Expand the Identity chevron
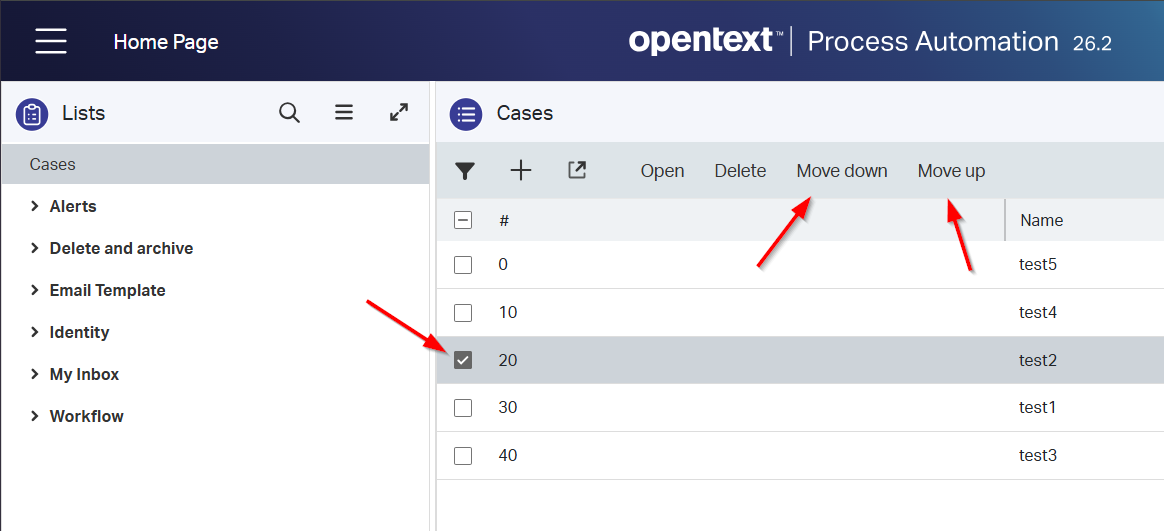The width and height of the screenshot is (1164, 531). tap(34, 332)
